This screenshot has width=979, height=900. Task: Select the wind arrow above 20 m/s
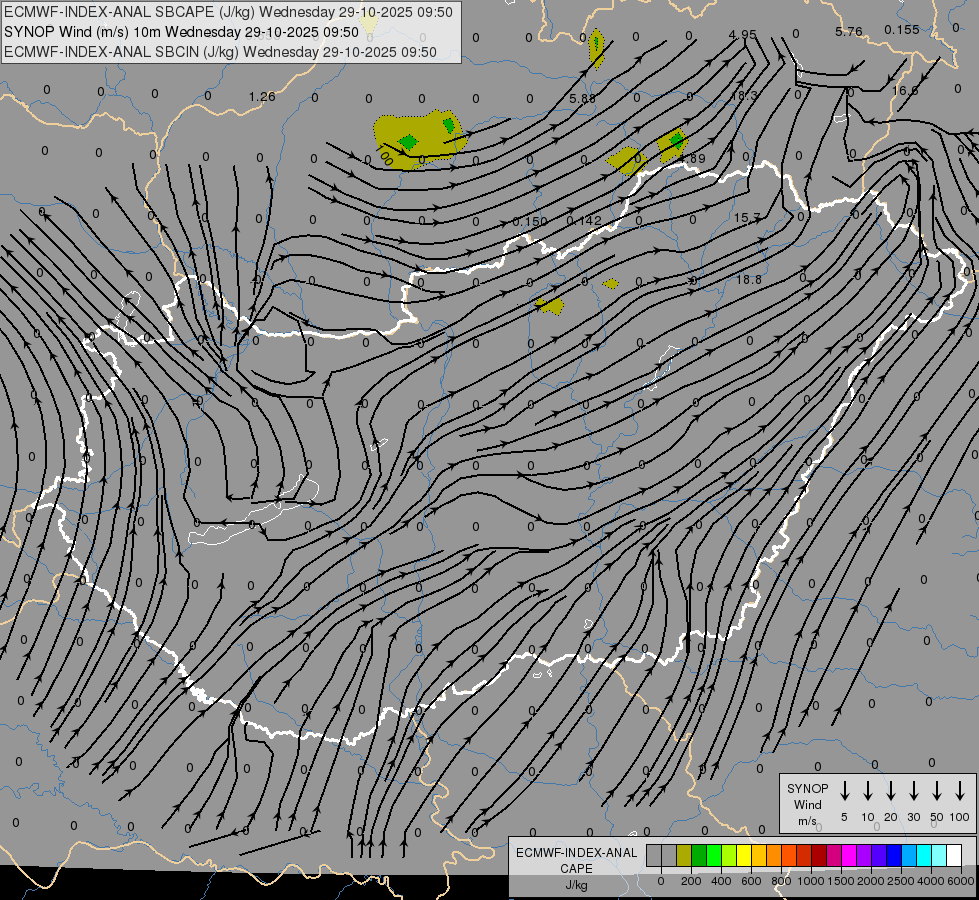pyautogui.click(x=890, y=791)
